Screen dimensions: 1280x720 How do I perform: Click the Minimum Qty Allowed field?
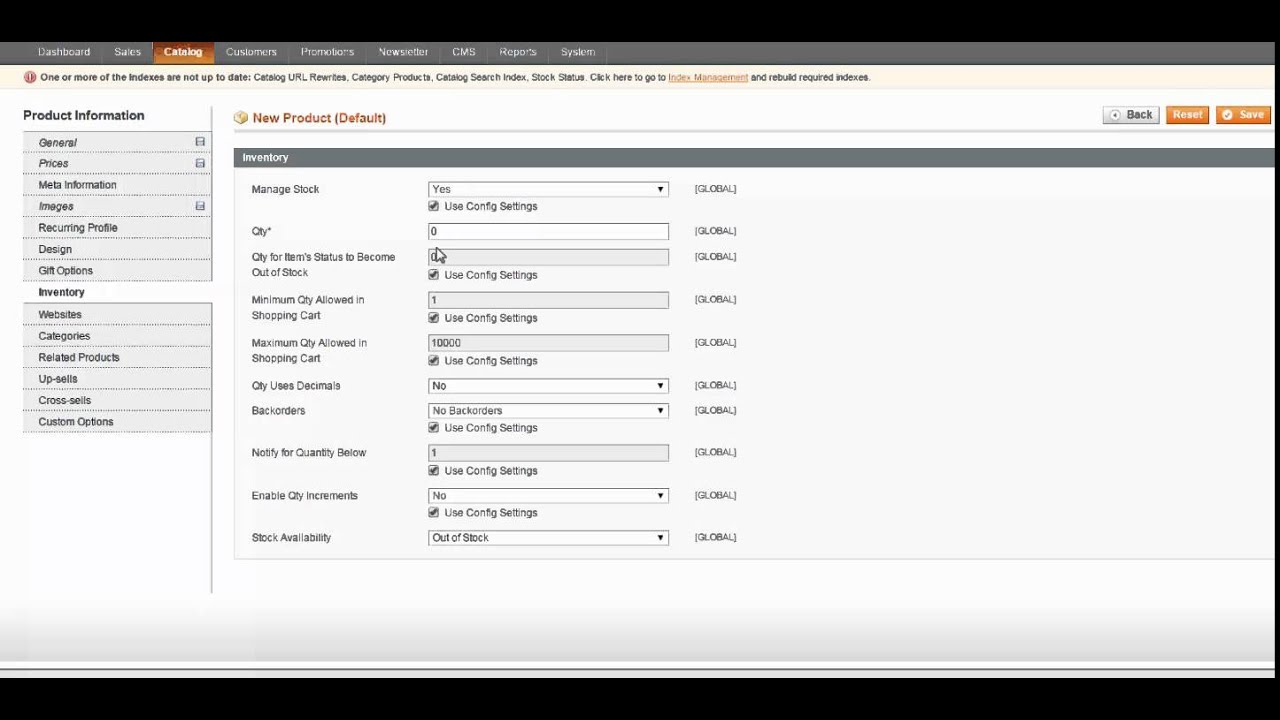coord(548,300)
